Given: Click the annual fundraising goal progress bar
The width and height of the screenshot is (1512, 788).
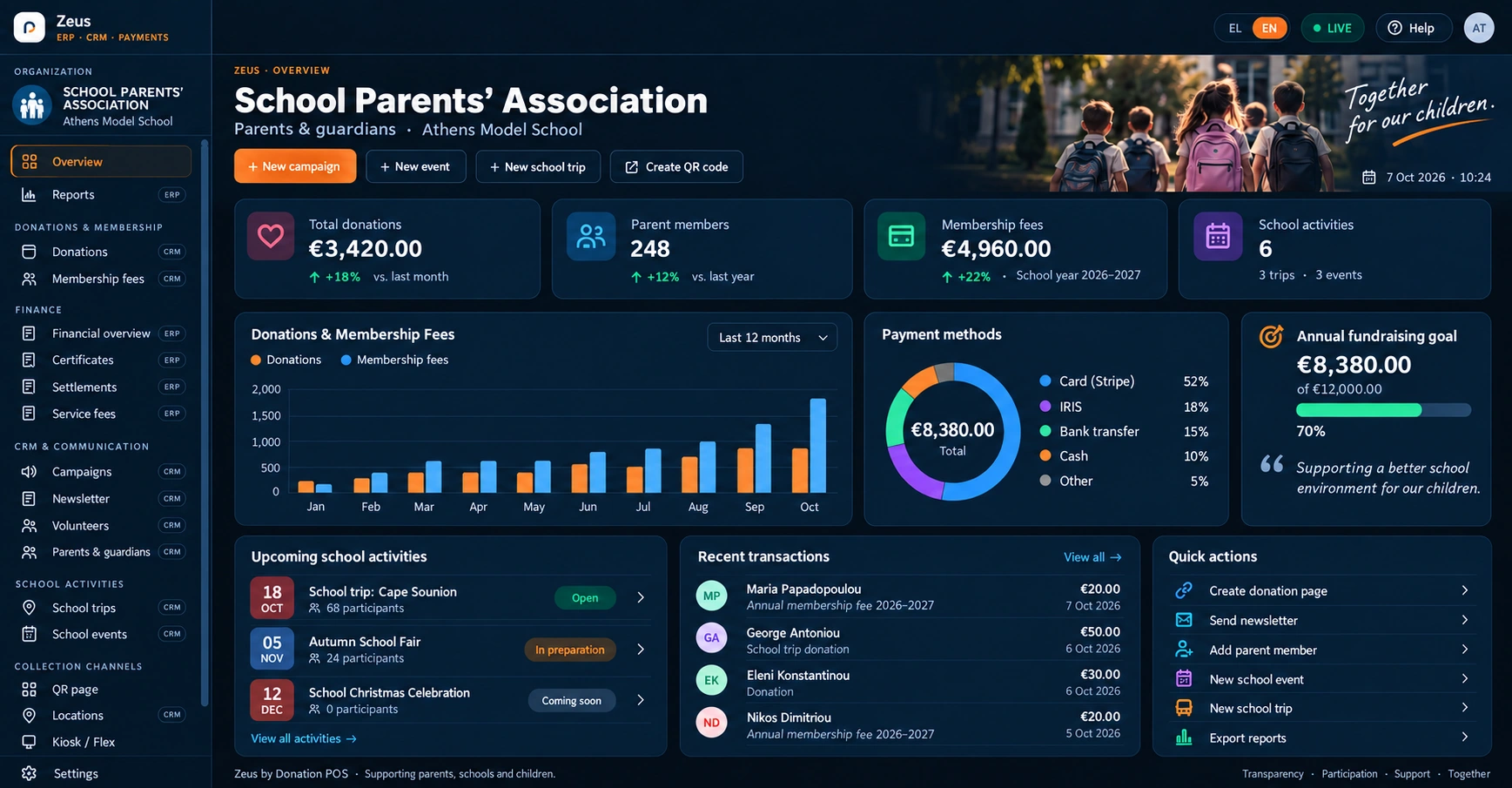Looking at the screenshot, I should [1383, 410].
